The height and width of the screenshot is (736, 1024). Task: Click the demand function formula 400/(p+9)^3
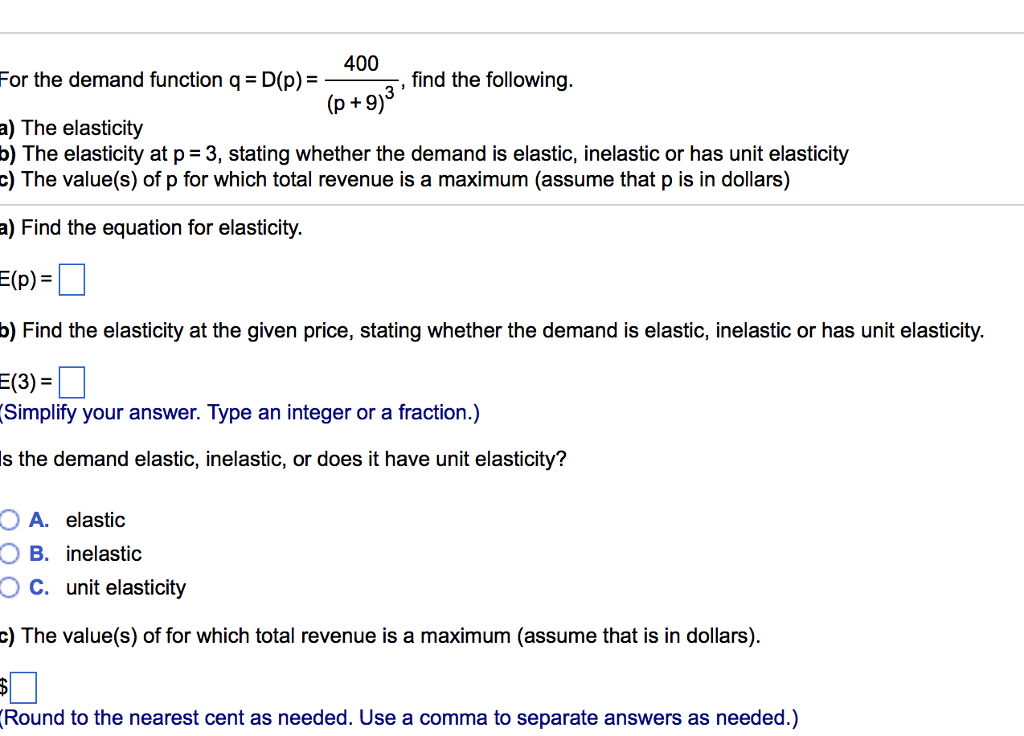pos(361,79)
